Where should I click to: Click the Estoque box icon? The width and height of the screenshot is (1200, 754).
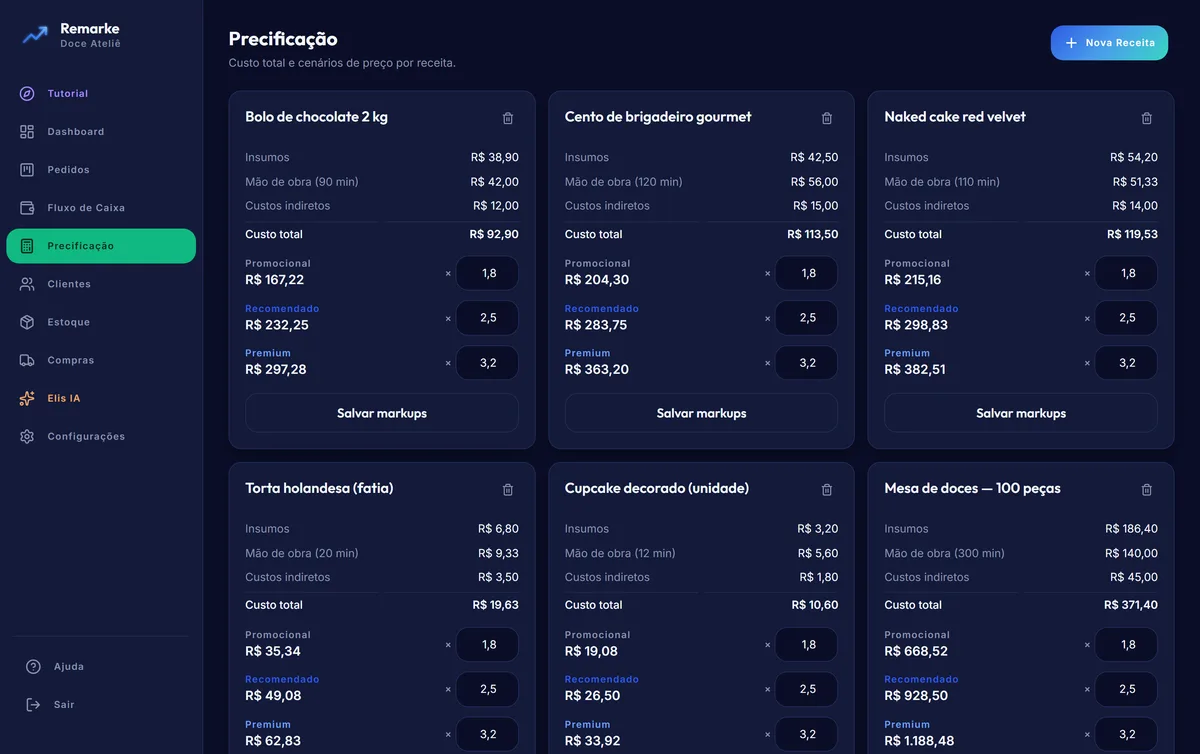(x=27, y=322)
